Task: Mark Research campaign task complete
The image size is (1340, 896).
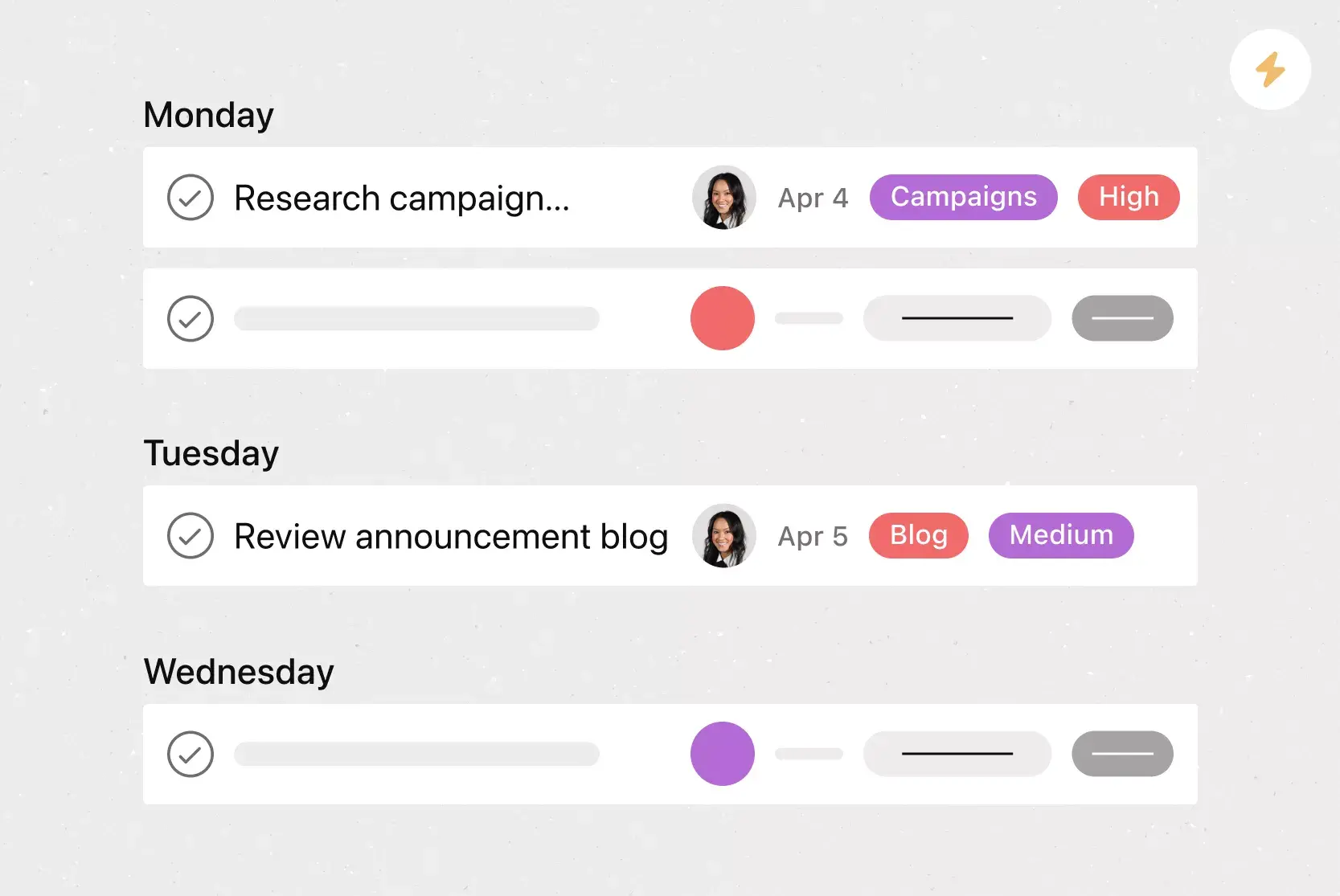Action: pyautogui.click(x=191, y=198)
